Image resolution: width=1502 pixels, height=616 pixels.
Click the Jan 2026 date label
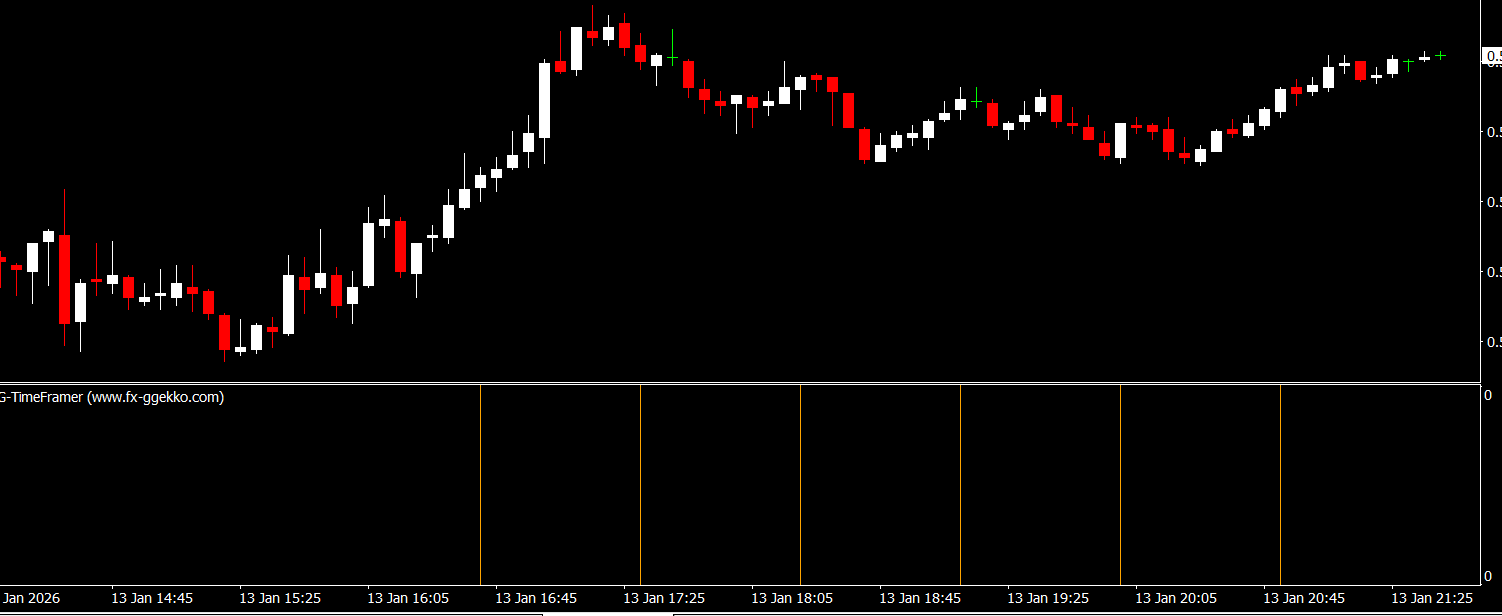30,598
